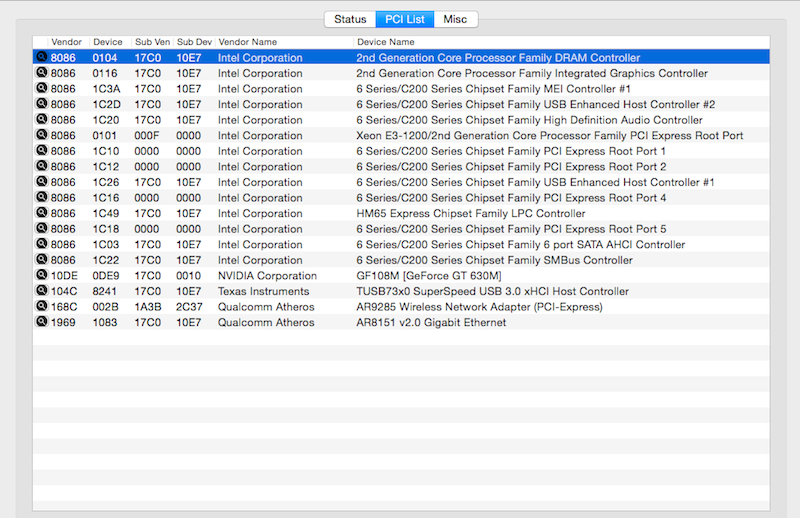Click magnifier icon for SMBus Controller row
800x518 pixels.
41,260
